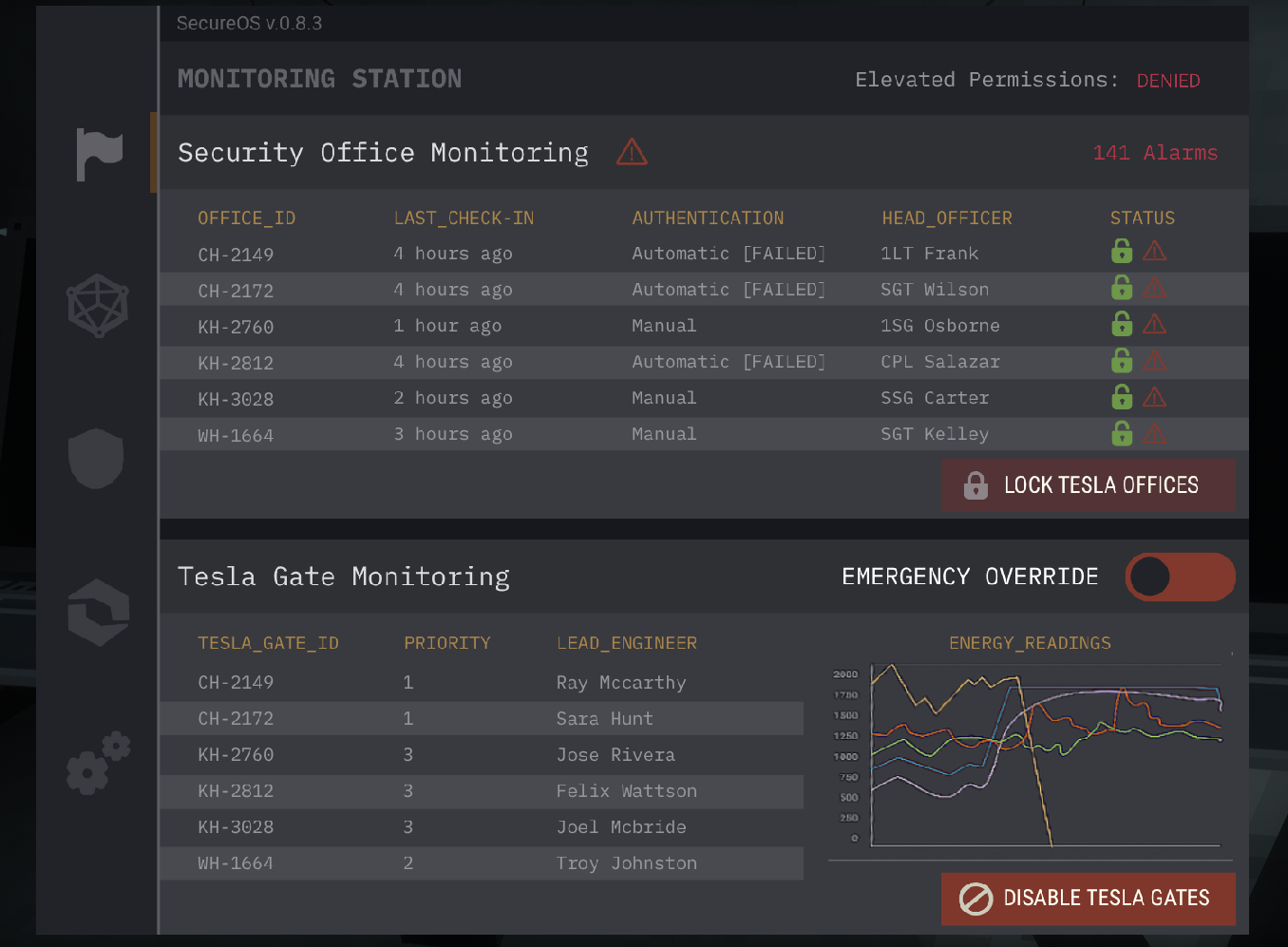Viewport: 1288px width, 947px height.
Task: Click green unlock icon for KH-2812 office
Action: pos(1122,359)
